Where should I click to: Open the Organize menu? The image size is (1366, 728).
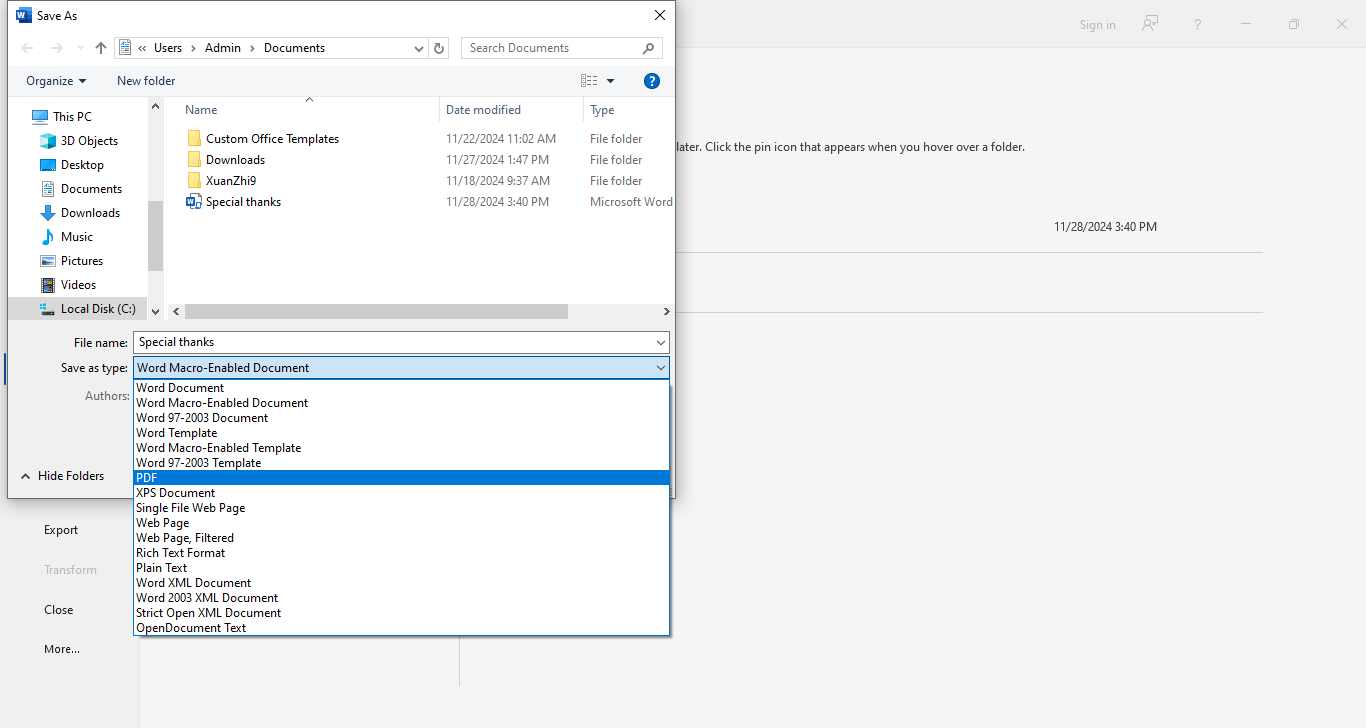pos(56,81)
